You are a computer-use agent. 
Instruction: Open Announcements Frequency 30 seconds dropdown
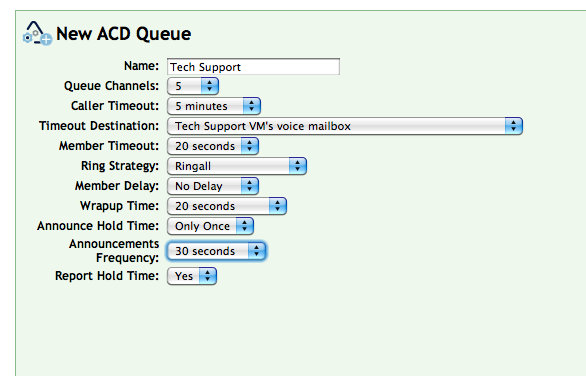click(x=216, y=251)
